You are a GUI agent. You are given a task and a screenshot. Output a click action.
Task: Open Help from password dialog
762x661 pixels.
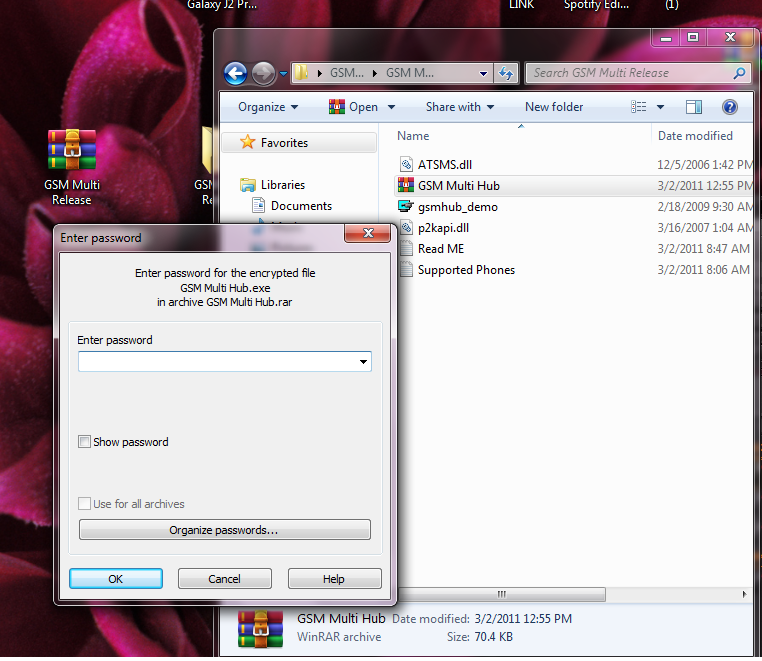coord(334,579)
